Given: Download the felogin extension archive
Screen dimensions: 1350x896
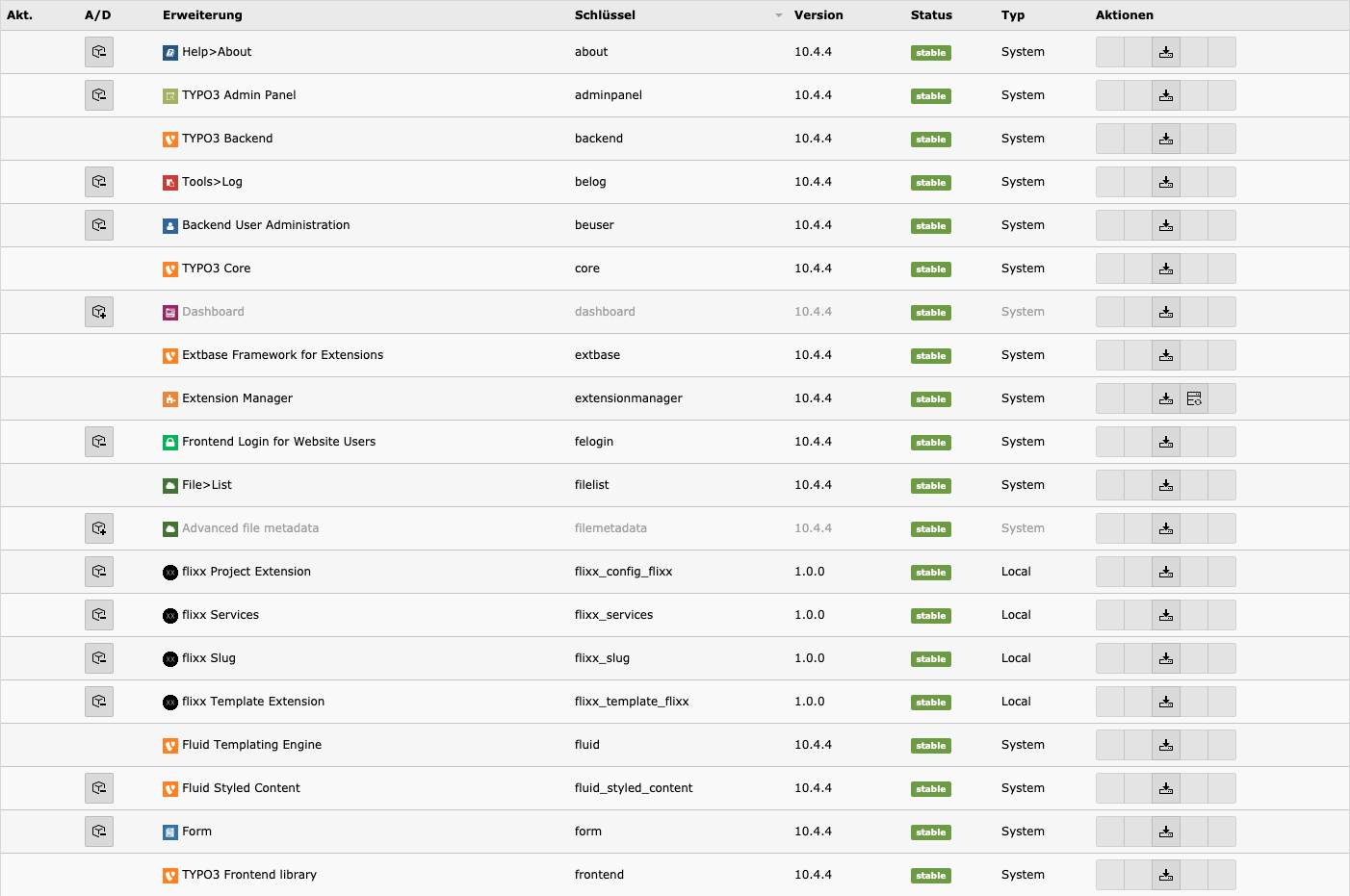Looking at the screenshot, I should 1166,442.
